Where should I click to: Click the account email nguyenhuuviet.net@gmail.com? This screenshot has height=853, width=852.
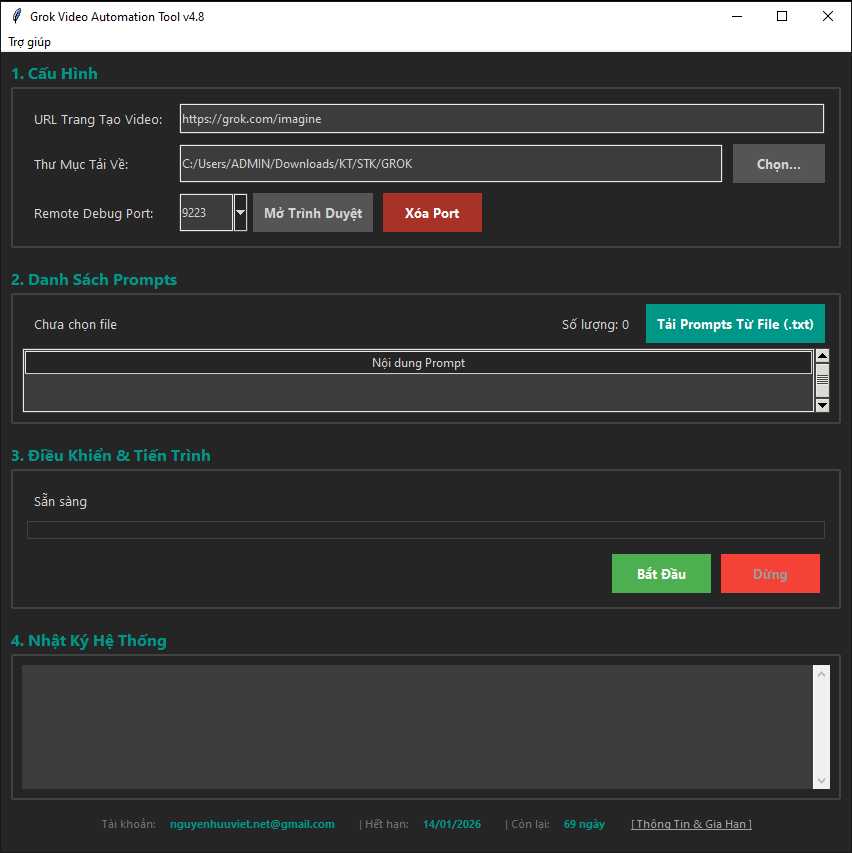(252, 824)
